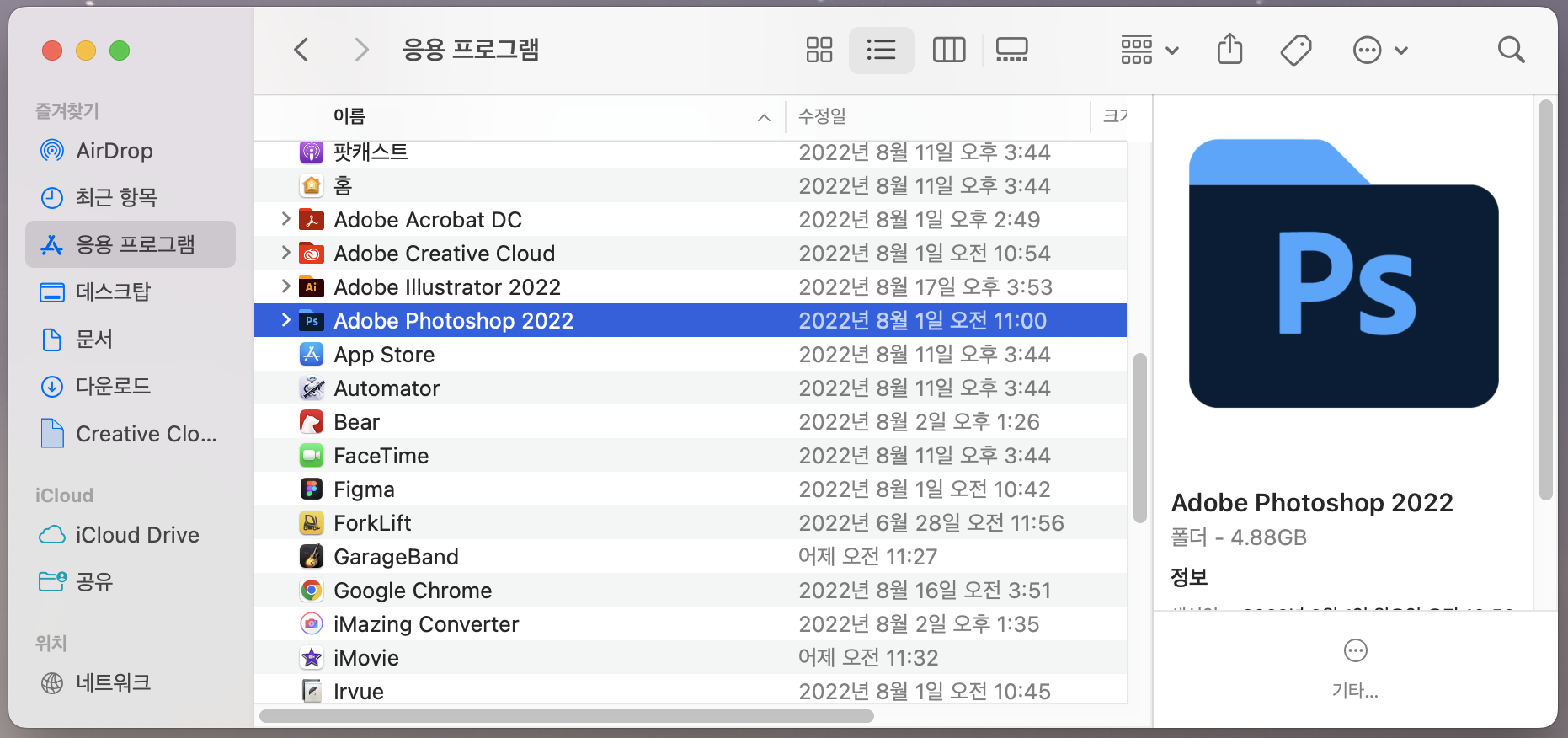Open 공유 in the sidebar

tap(131, 582)
